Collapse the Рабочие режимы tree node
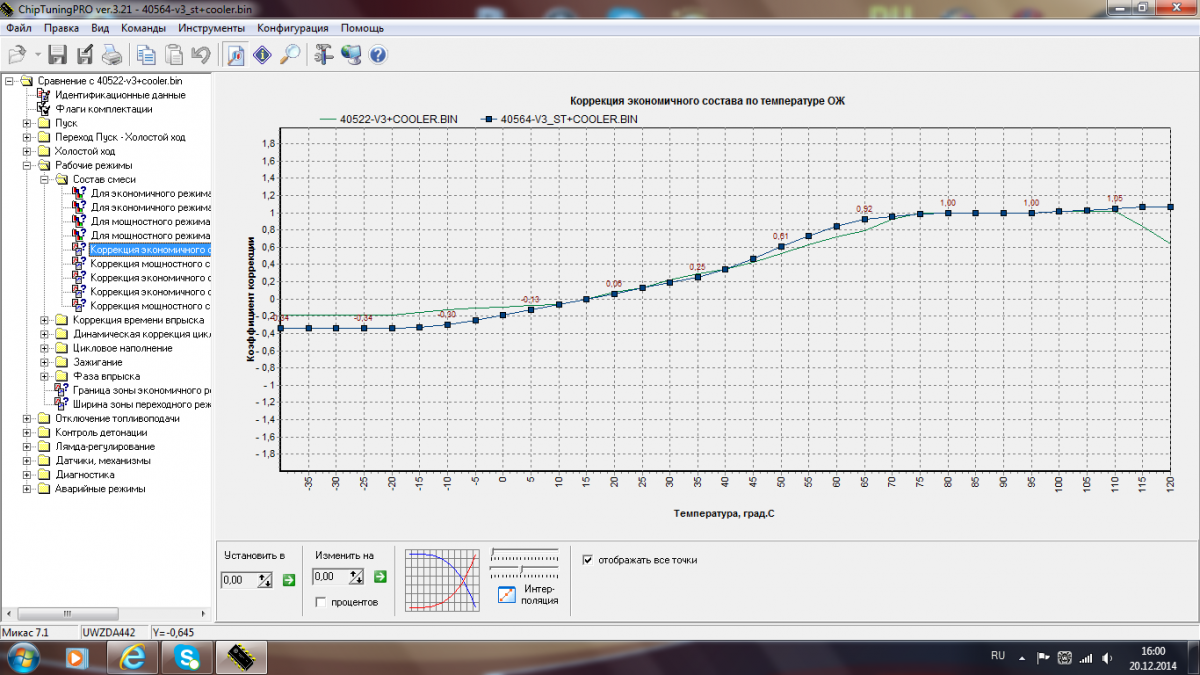1200x675 pixels. coord(28,165)
